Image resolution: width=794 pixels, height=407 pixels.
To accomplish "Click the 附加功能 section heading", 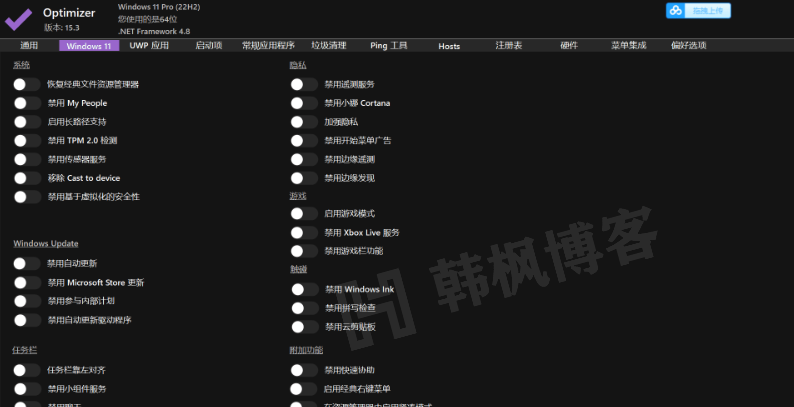I will click(x=306, y=350).
